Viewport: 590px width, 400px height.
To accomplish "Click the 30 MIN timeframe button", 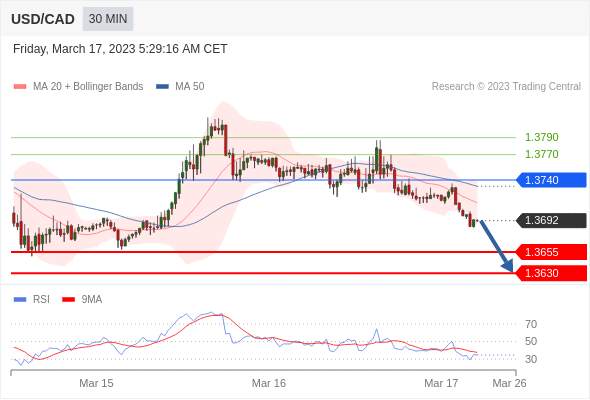I will 108,18.
